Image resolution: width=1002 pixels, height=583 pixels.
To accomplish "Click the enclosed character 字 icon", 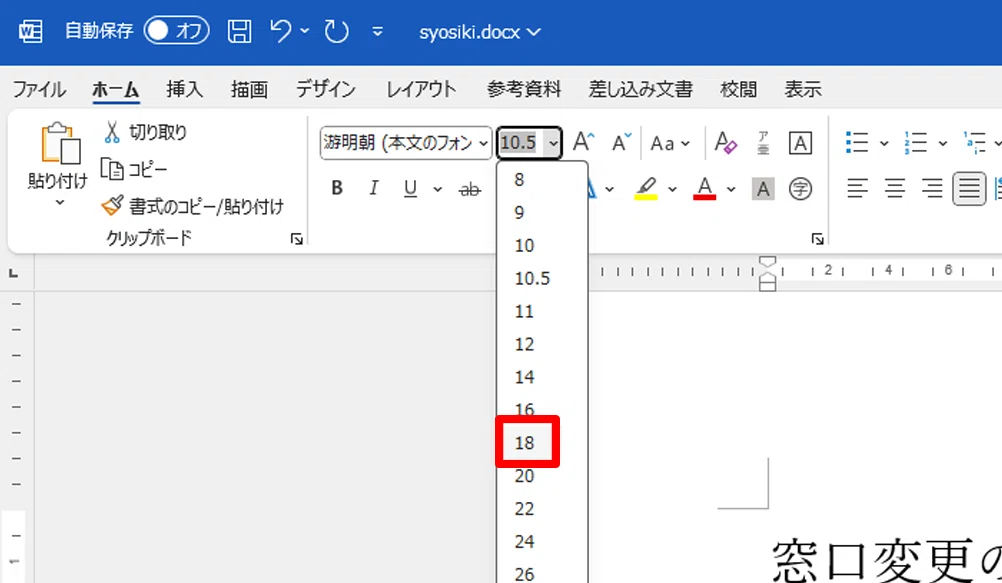I will click(x=800, y=189).
